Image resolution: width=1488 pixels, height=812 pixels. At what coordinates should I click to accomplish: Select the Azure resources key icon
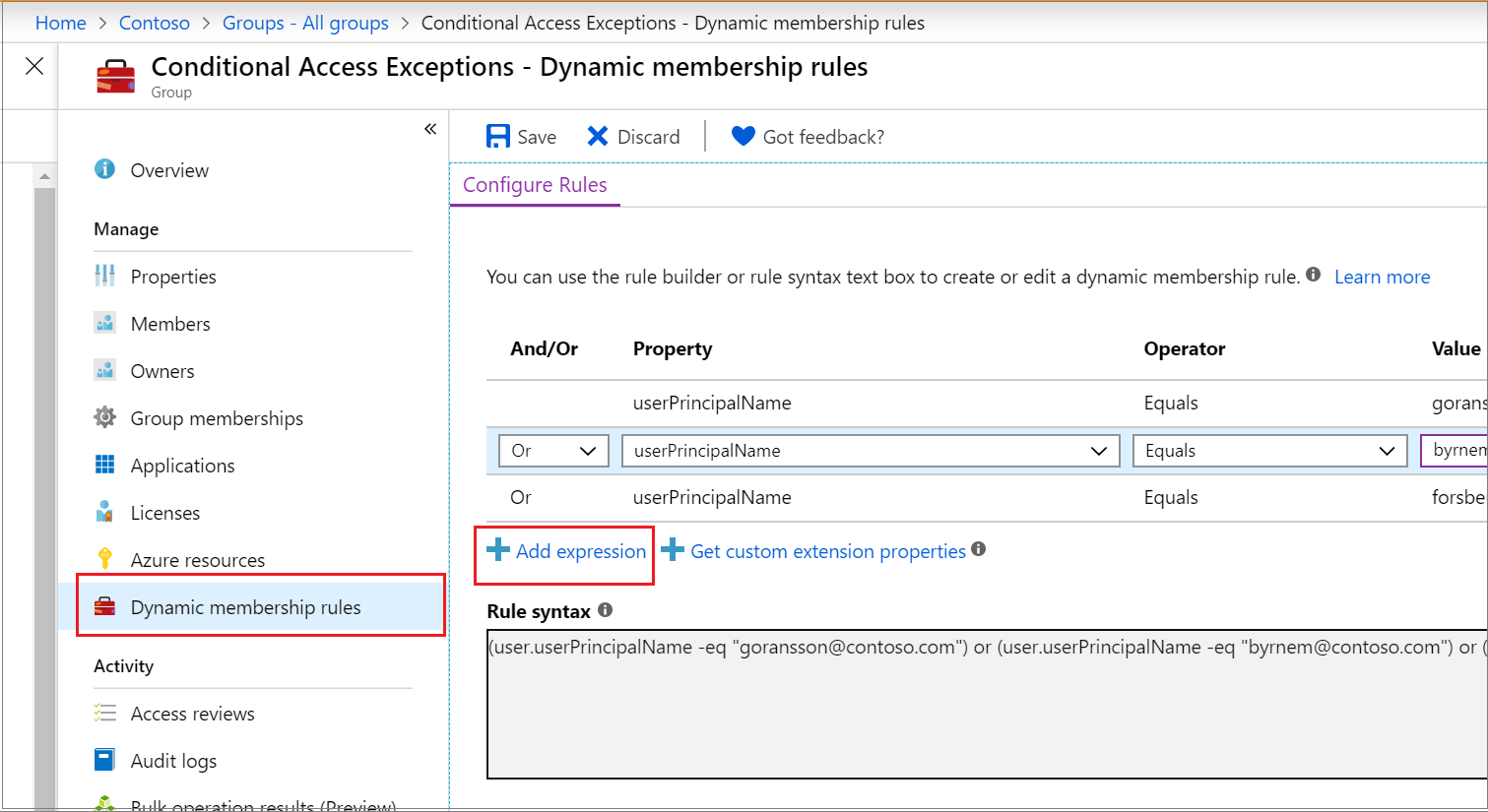click(104, 559)
